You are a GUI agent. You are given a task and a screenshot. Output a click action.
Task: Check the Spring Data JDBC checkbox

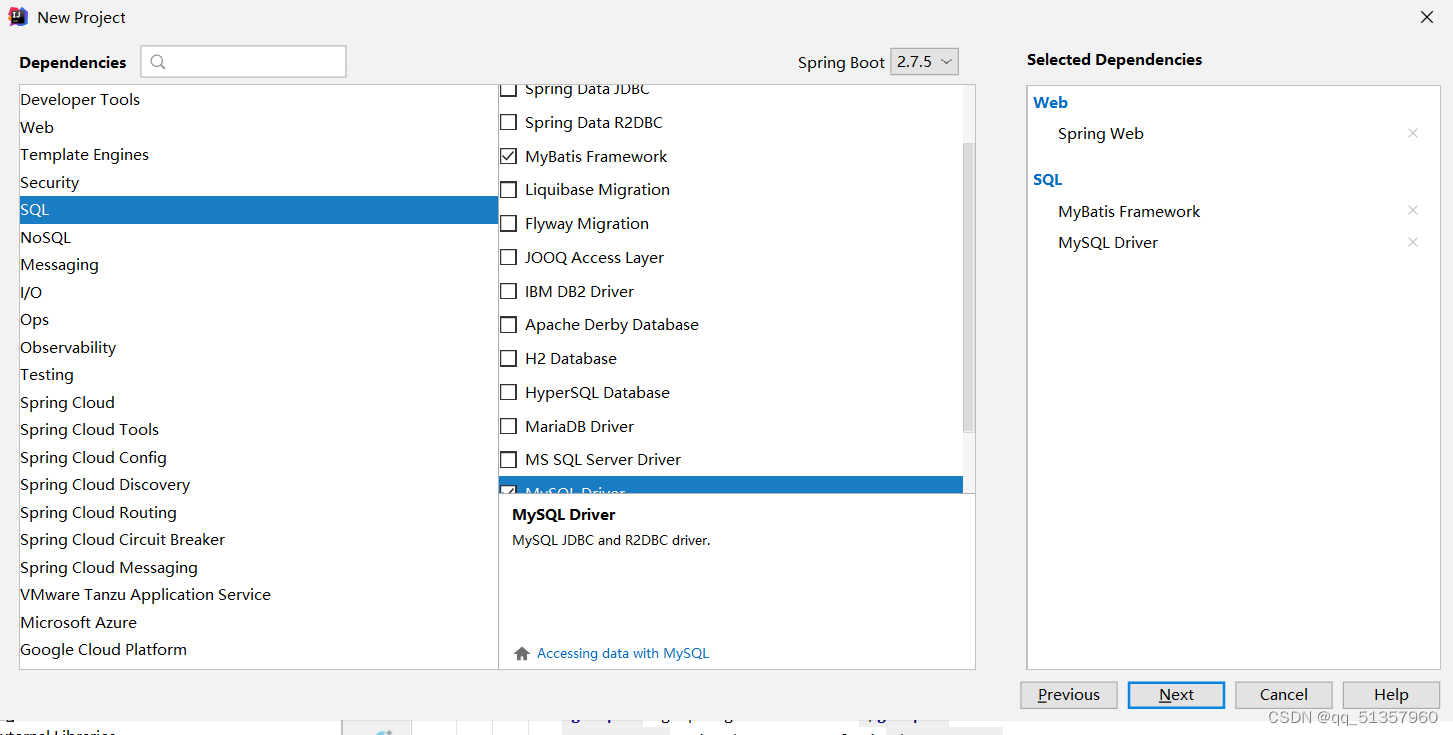(508, 89)
